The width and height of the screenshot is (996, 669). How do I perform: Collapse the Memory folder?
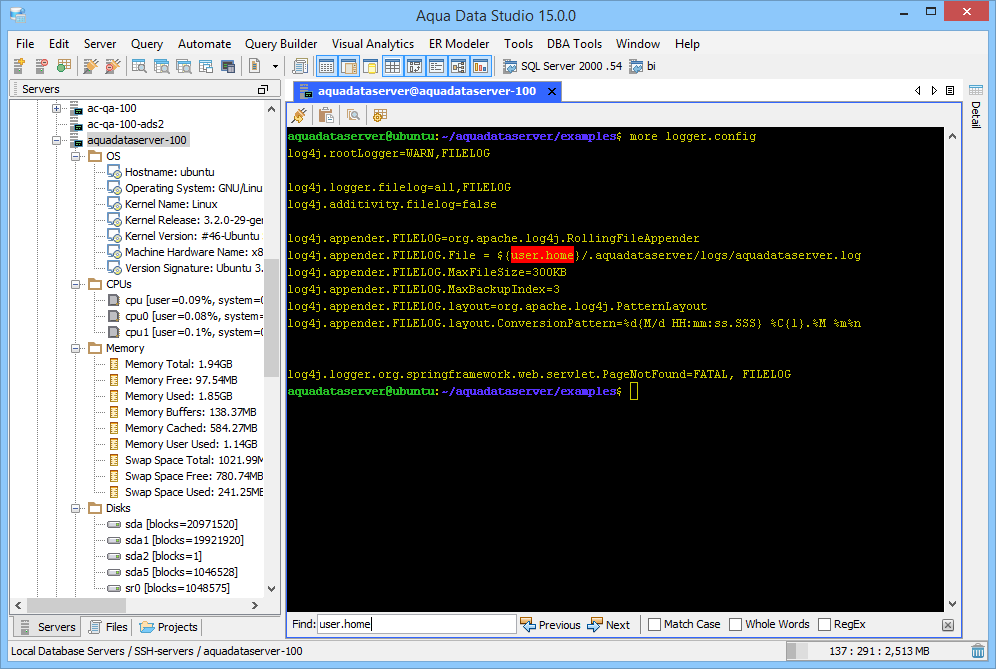76,348
